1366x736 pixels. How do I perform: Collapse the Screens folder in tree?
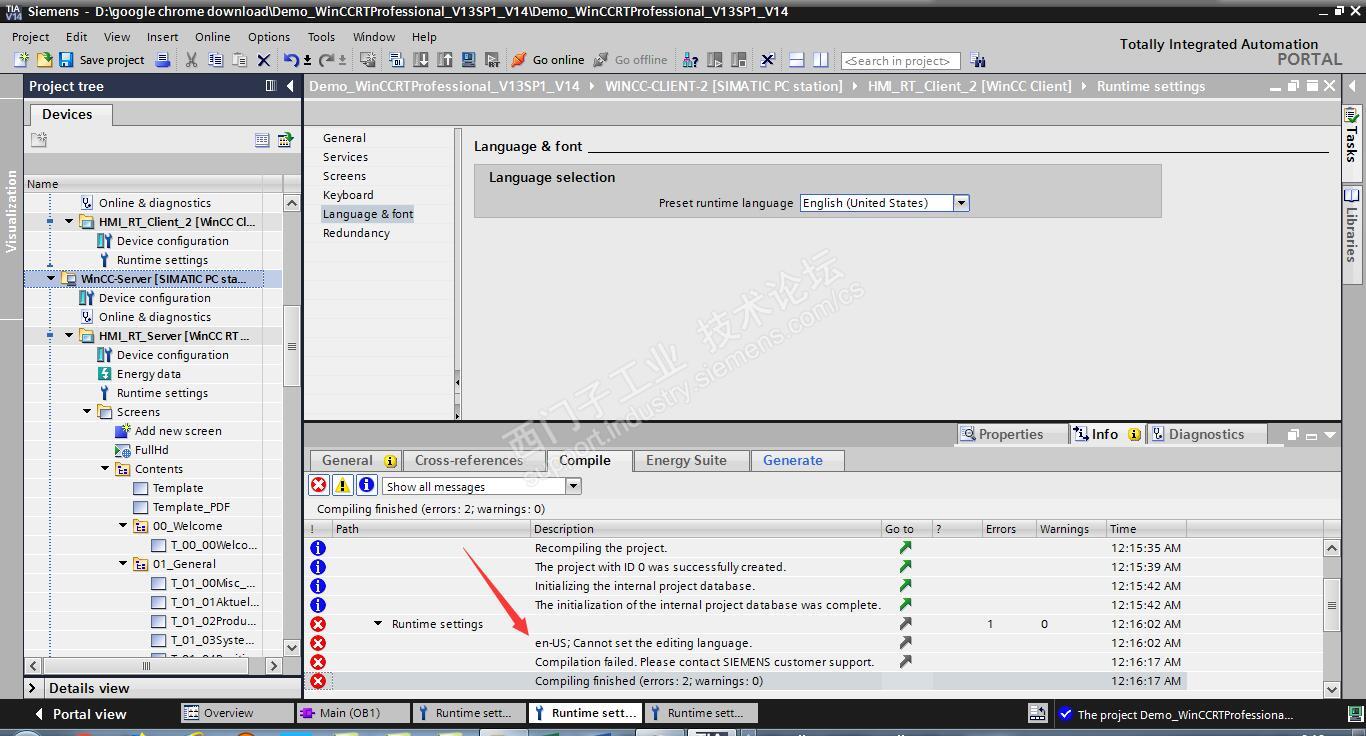click(87, 412)
